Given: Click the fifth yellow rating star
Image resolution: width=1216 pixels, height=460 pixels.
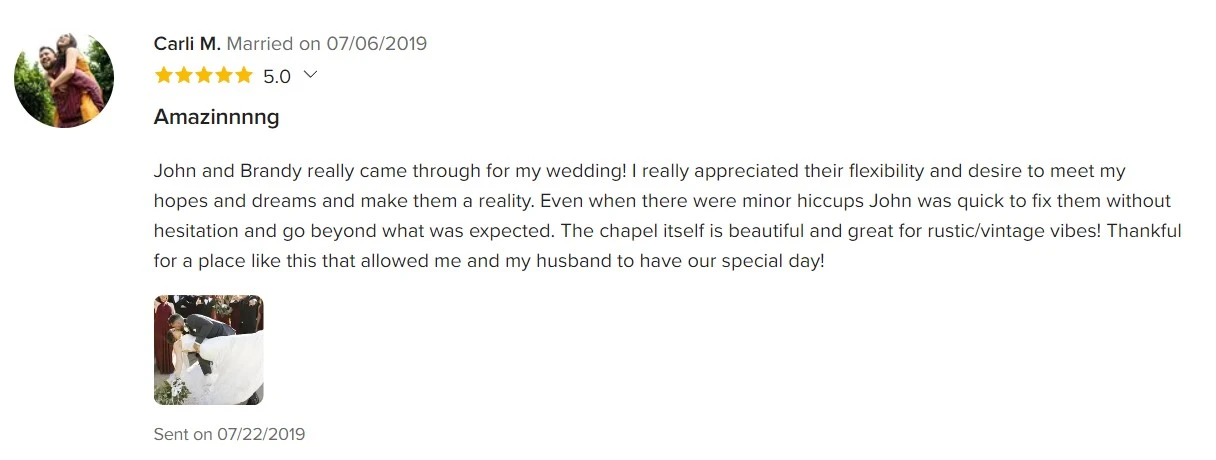Looking at the screenshot, I should 243,75.
